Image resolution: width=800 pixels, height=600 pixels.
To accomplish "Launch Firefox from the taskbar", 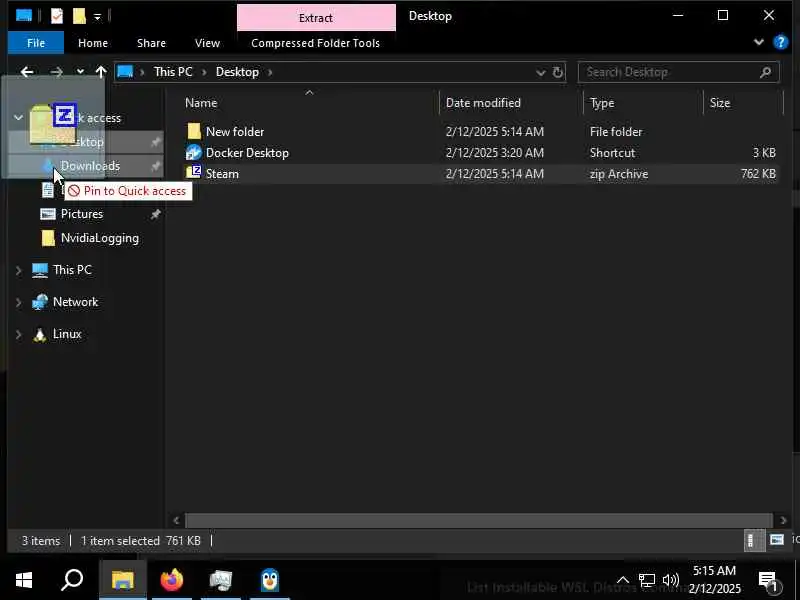I will (171, 580).
